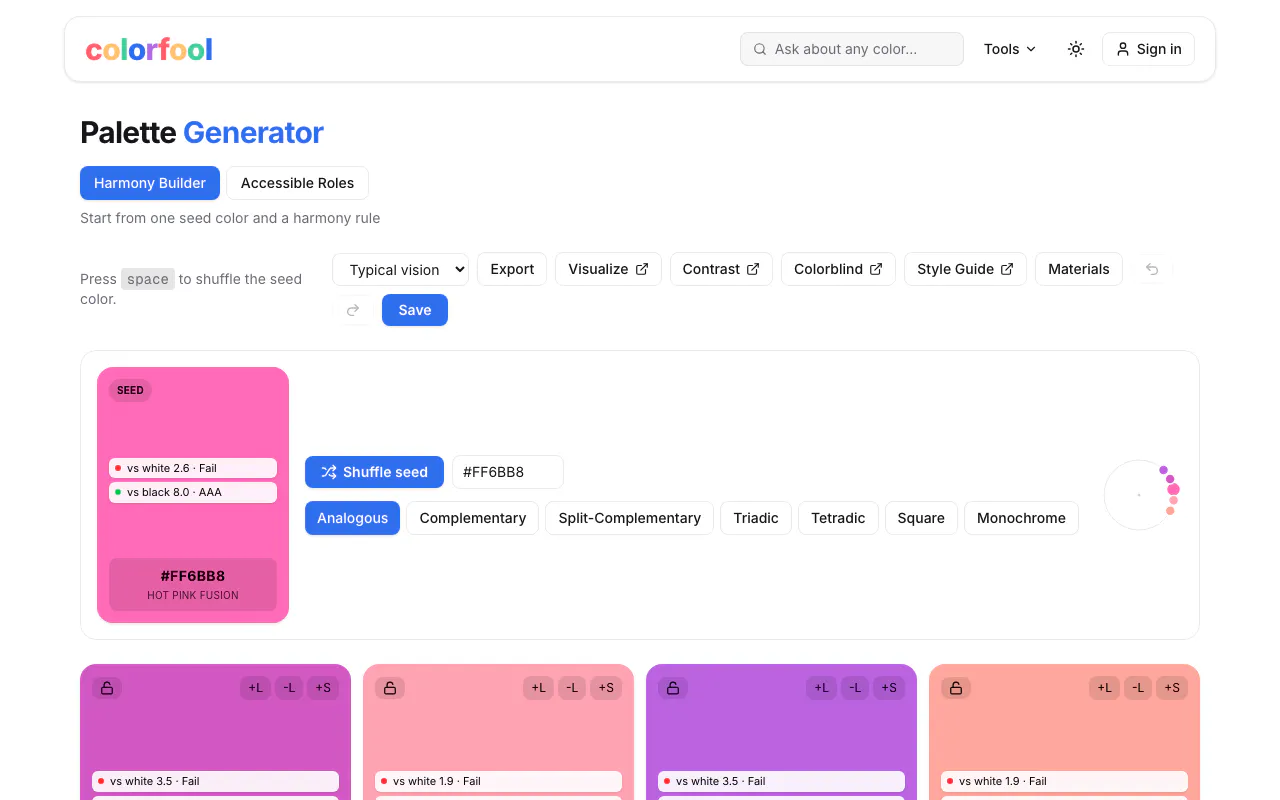Select Complementary harmony rule

(x=473, y=518)
